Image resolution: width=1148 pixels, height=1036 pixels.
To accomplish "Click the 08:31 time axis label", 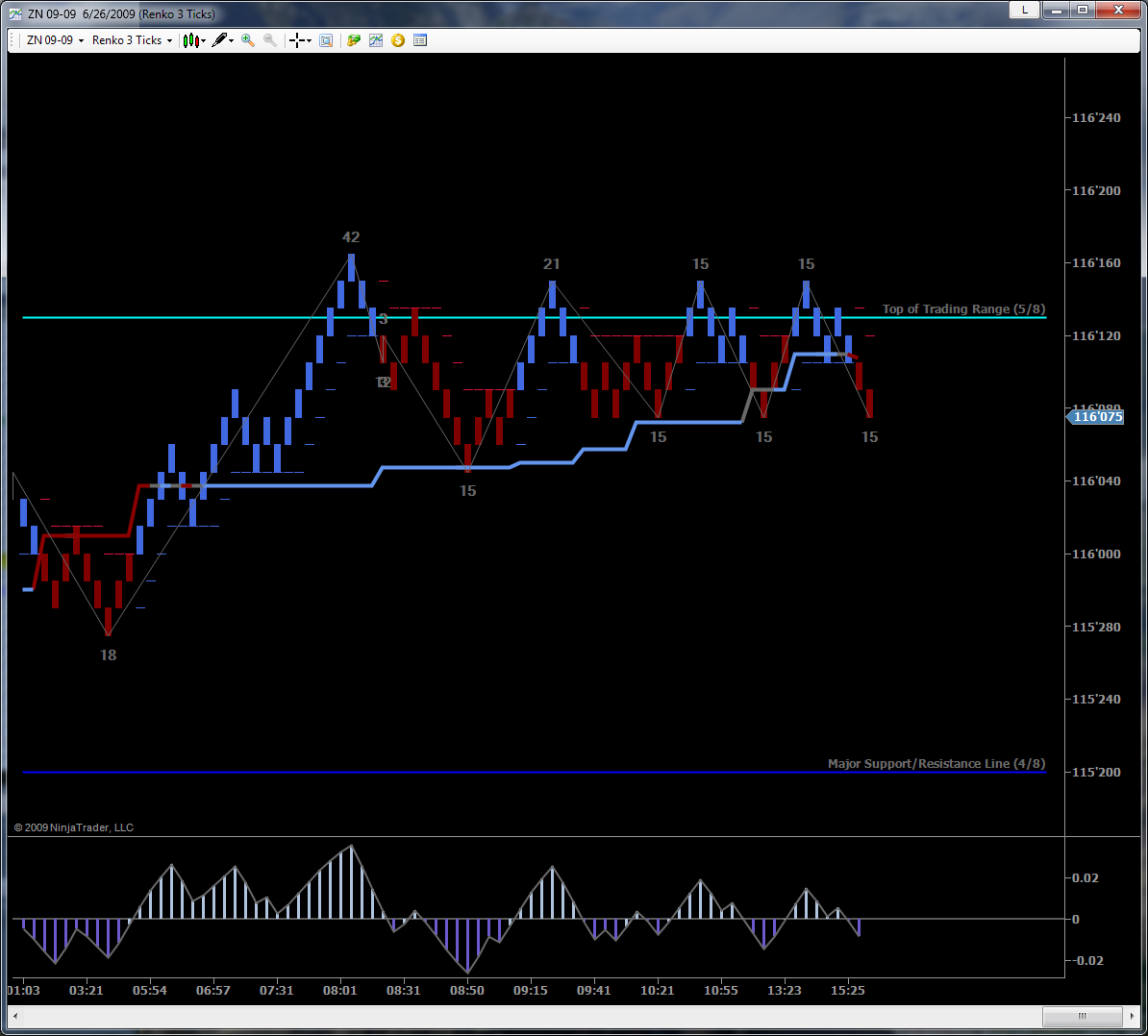I will 404,991.
